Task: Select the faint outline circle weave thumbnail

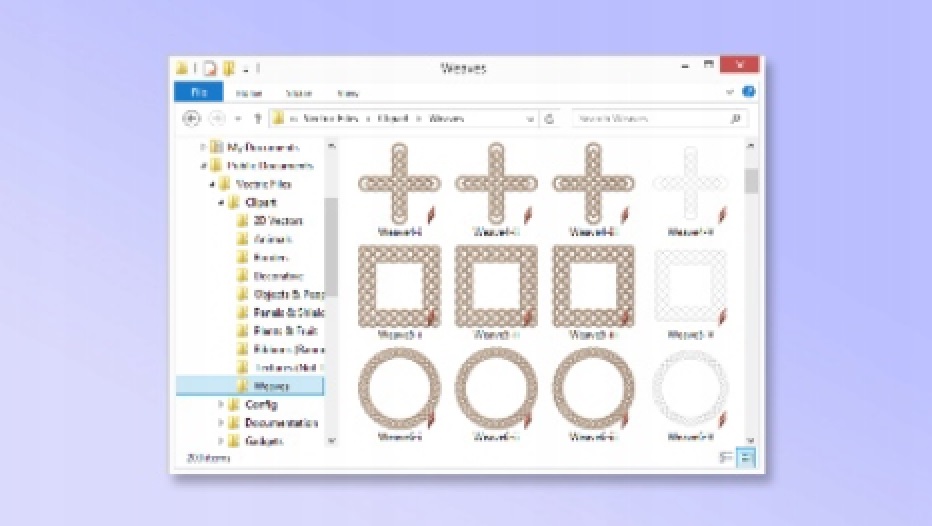Action: pyautogui.click(x=690, y=388)
